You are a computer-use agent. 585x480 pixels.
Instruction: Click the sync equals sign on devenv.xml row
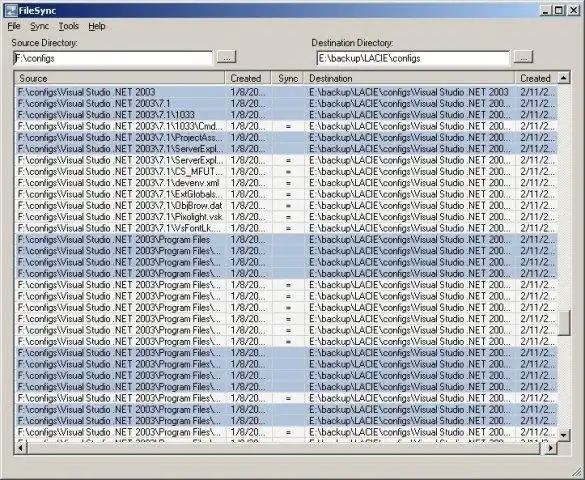click(288, 183)
